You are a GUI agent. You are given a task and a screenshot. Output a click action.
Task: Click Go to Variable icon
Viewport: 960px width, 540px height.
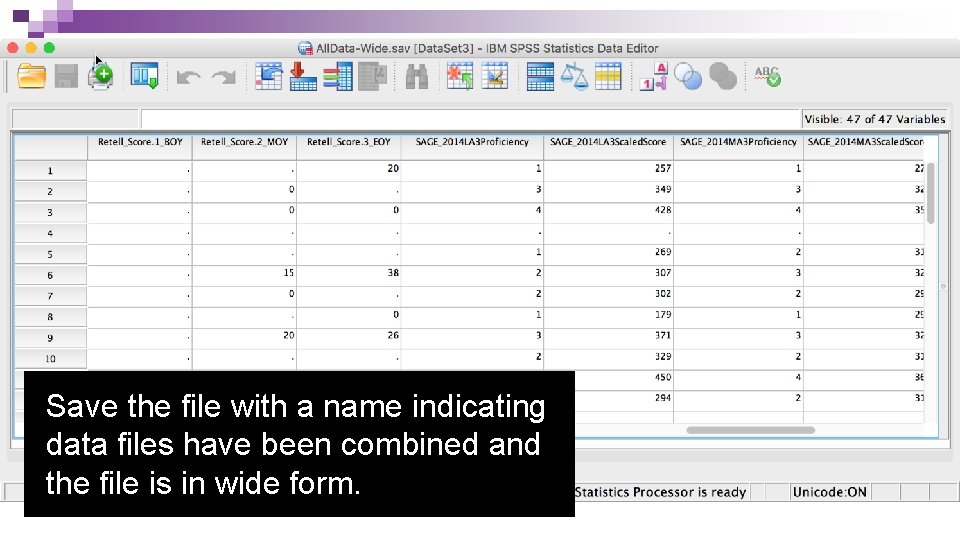coord(303,77)
